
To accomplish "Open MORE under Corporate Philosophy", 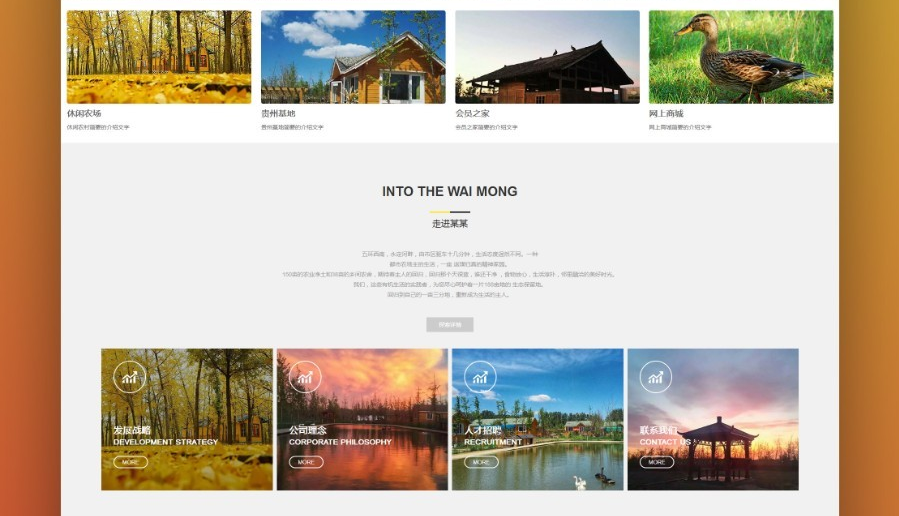I will click(x=306, y=462).
